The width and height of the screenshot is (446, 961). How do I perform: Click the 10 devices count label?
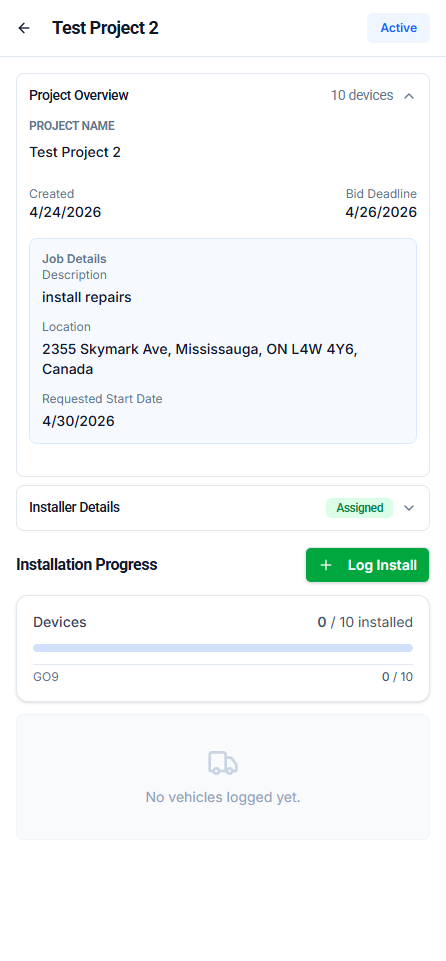(362, 96)
